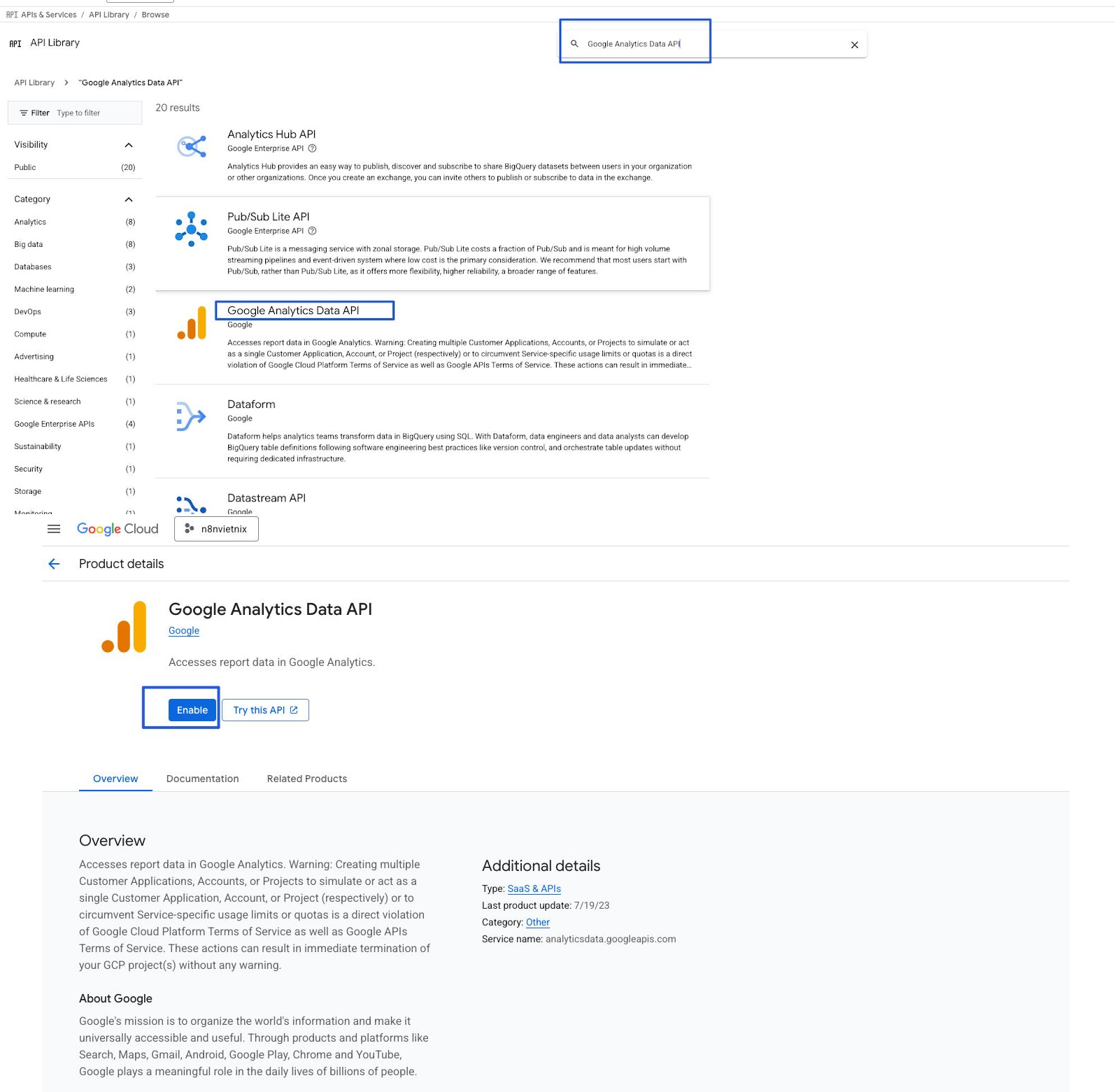Click the Datastream API logo icon
Viewport: 1115px width, 1092px height.
191,504
